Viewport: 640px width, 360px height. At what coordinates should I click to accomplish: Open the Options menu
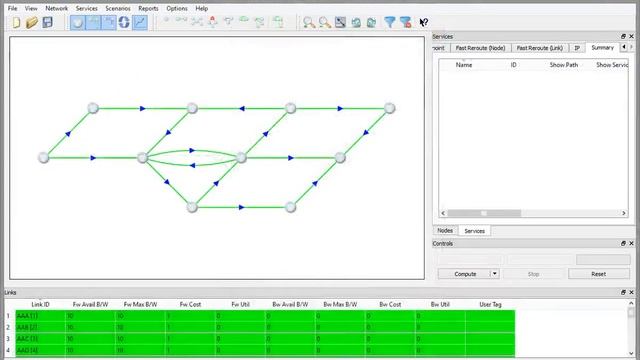pos(177,8)
